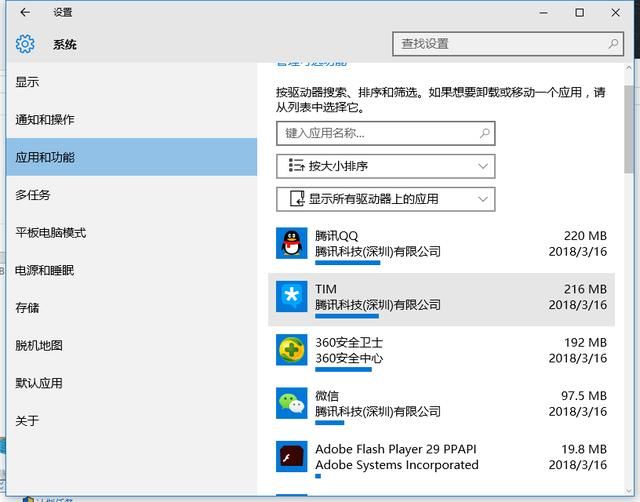Screen dimensions: 640x502
Task: Click the 360安全卫士 icon
Action: [291, 350]
